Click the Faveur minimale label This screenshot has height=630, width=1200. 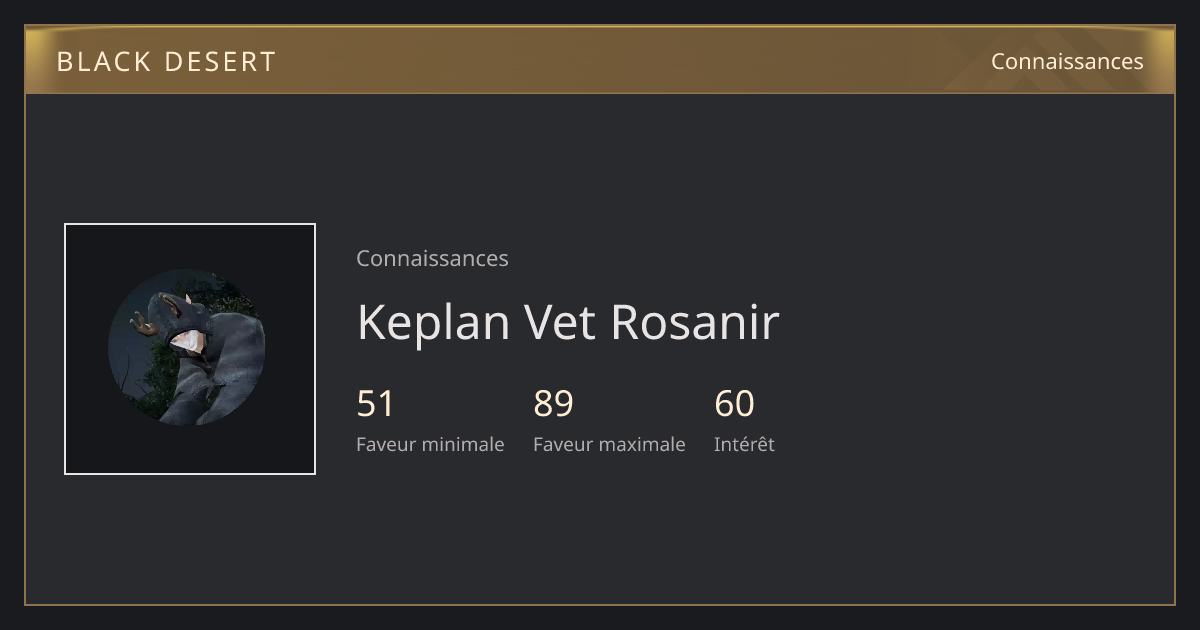pyautogui.click(x=430, y=444)
